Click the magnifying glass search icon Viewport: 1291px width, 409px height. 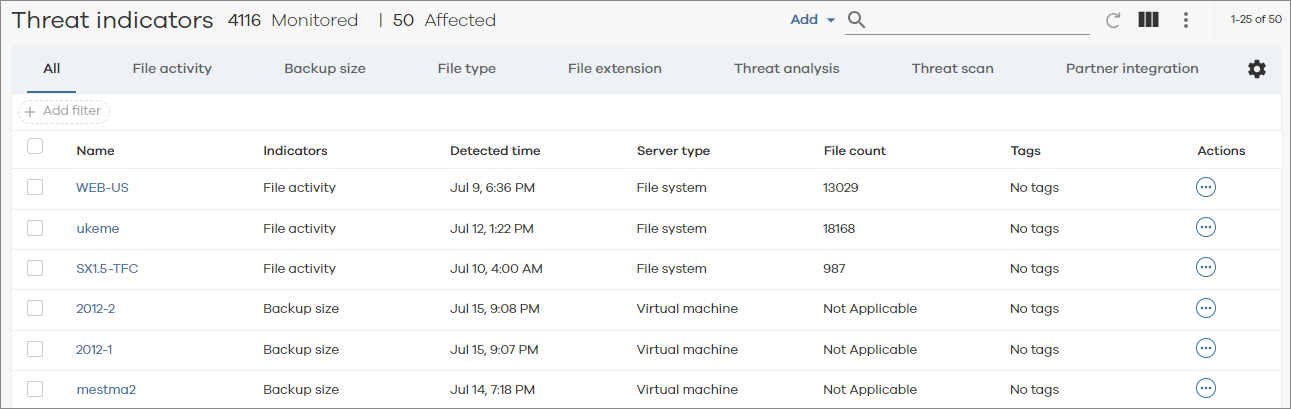point(856,20)
